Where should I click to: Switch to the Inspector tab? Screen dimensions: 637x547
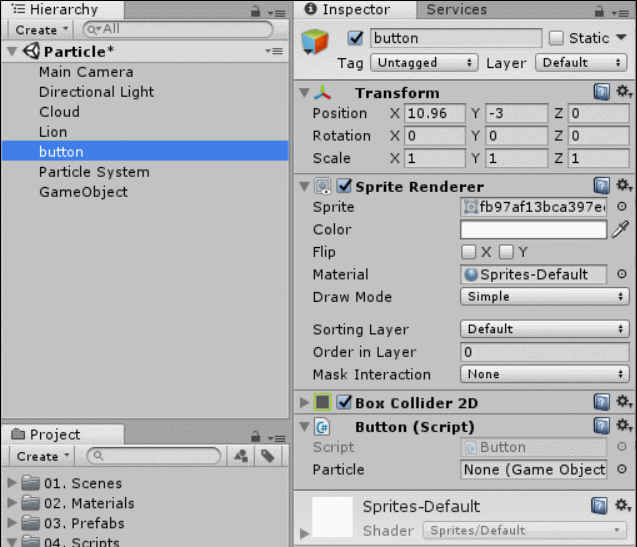tap(355, 9)
